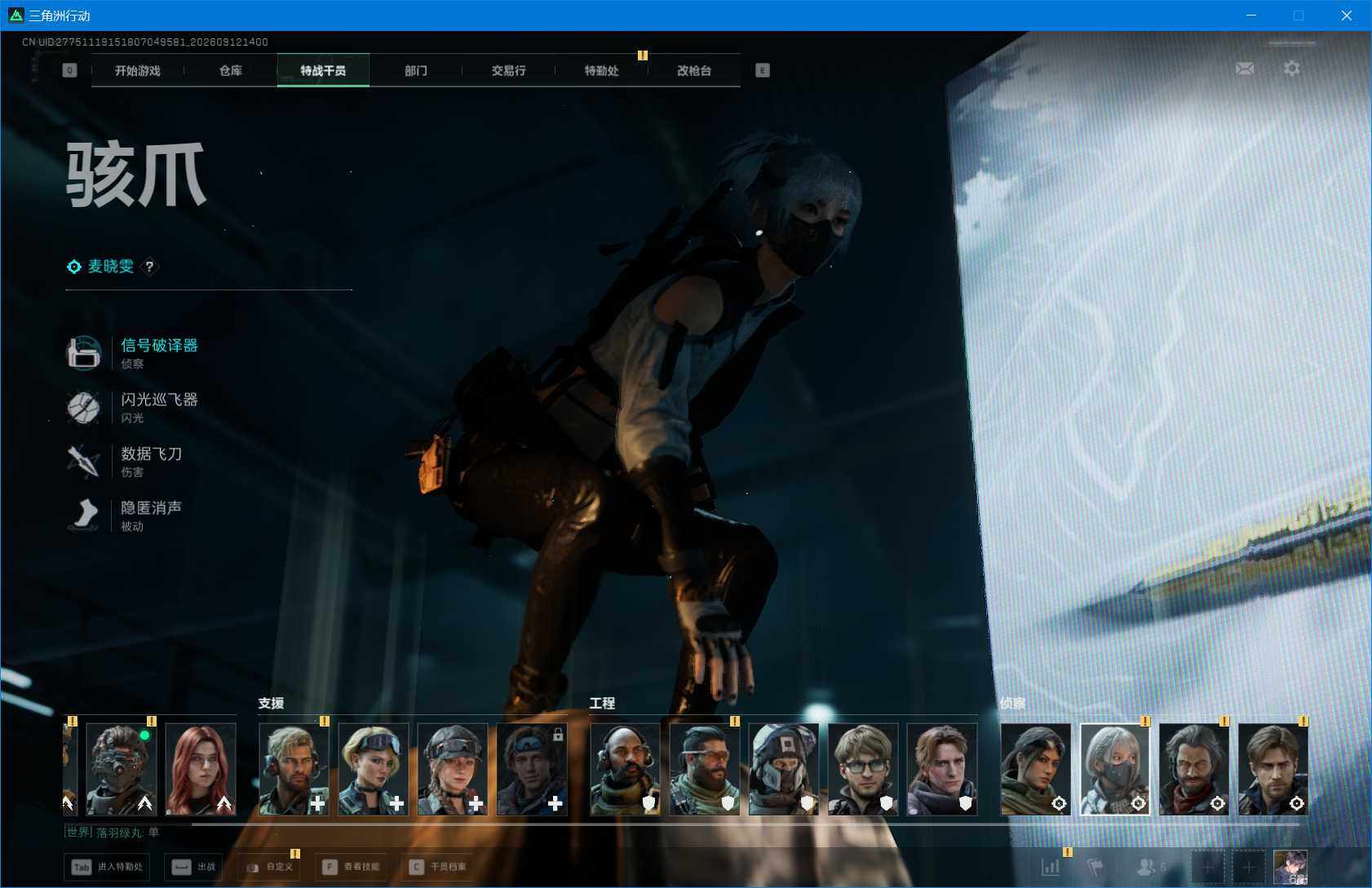The image size is (1372, 888).
Task: Select the curly-haired engineer with eyeglasses
Action: 863,769
